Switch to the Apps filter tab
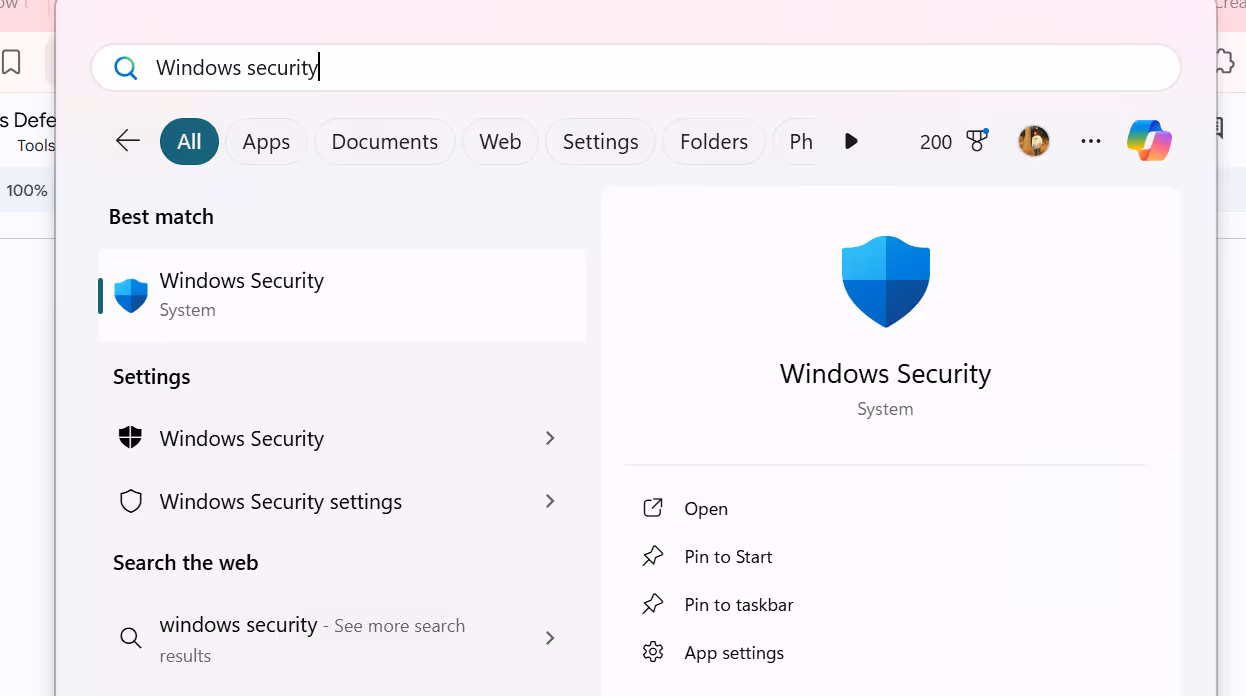The height and width of the screenshot is (696, 1246). point(266,141)
